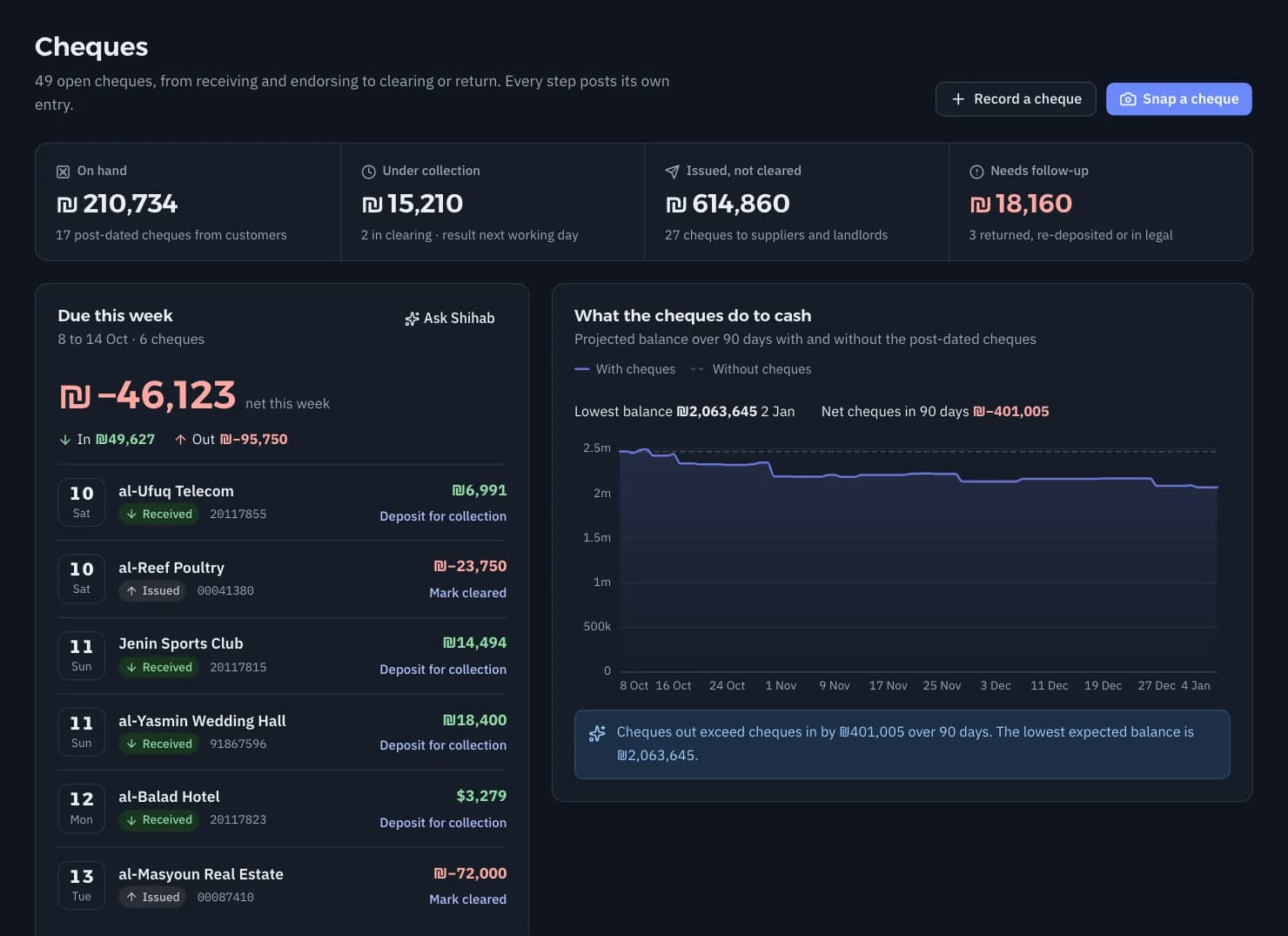Screen dimensions: 1288x936
Task: Click the Issued arrow icon for al-Reef Poultry
Action: pyautogui.click(x=131, y=591)
